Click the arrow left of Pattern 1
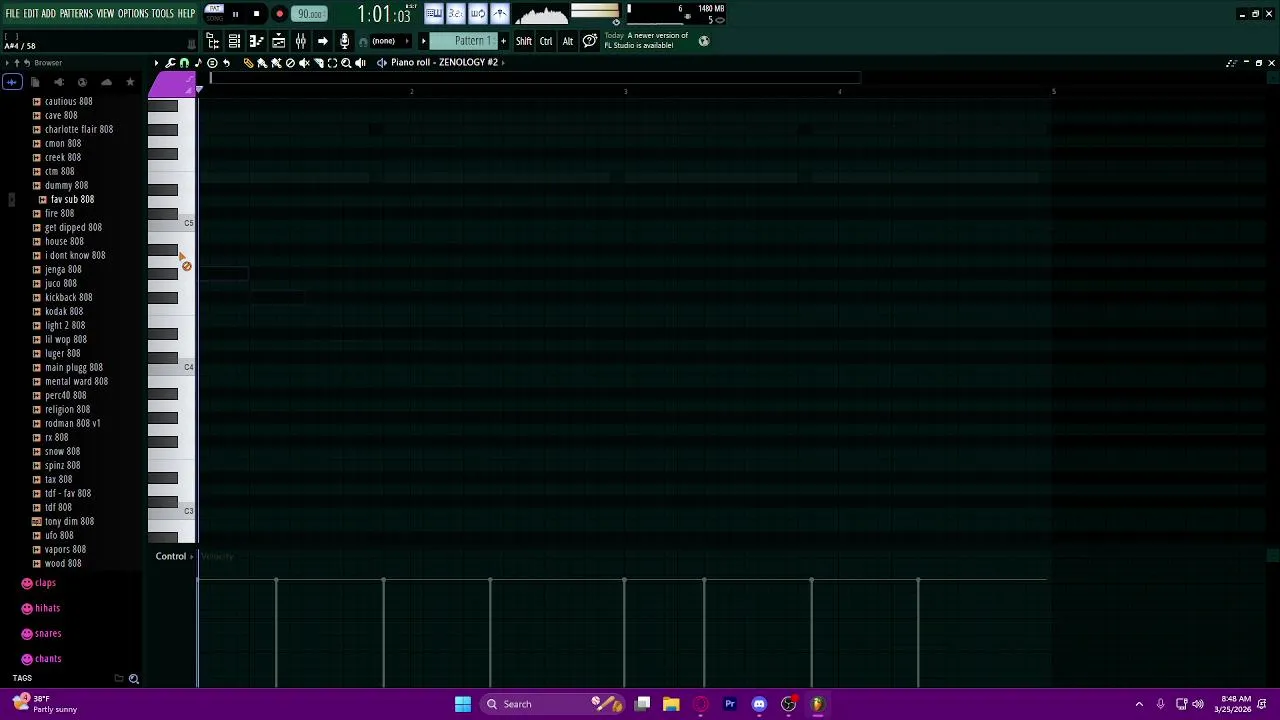1280x720 pixels. (423, 41)
